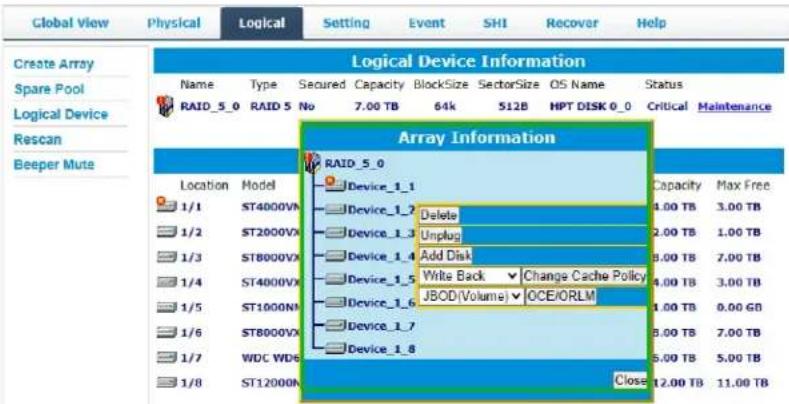Viewport: 789px width, 404px height.
Task: Click the ST1000N model in row 1/5
Action: click(271, 307)
